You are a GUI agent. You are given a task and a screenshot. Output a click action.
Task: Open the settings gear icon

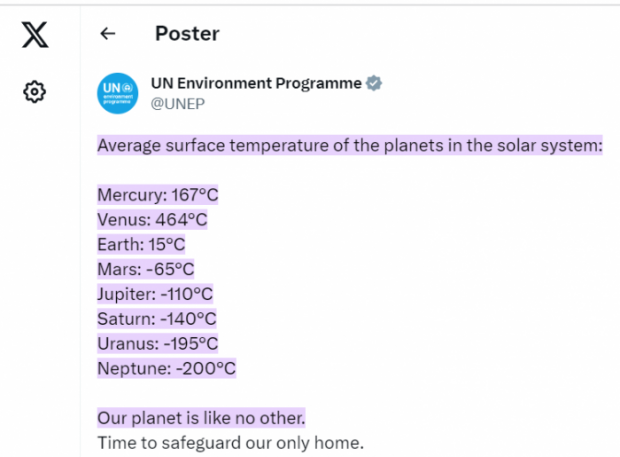(x=34, y=92)
